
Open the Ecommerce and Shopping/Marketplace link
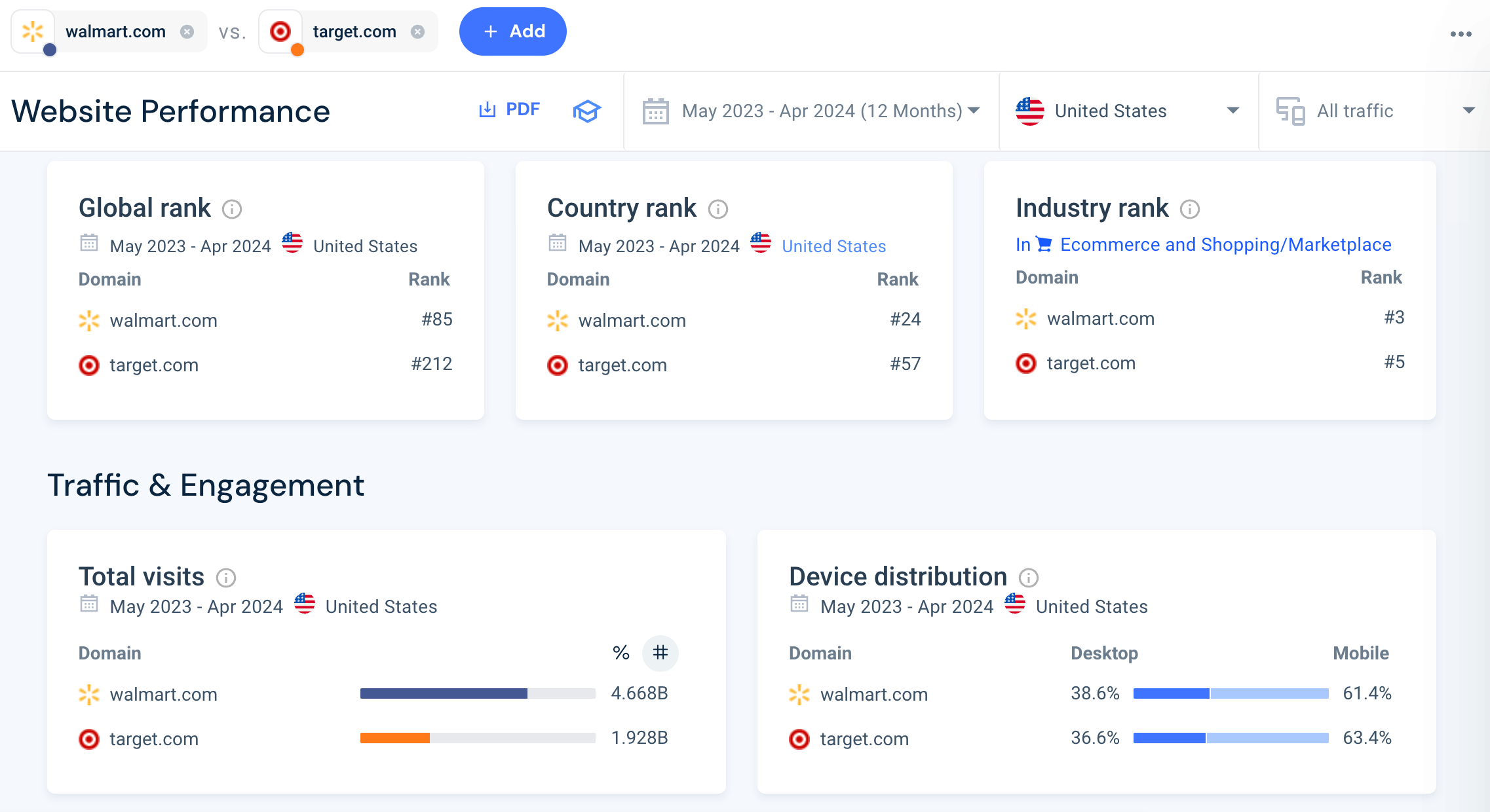coord(1227,244)
